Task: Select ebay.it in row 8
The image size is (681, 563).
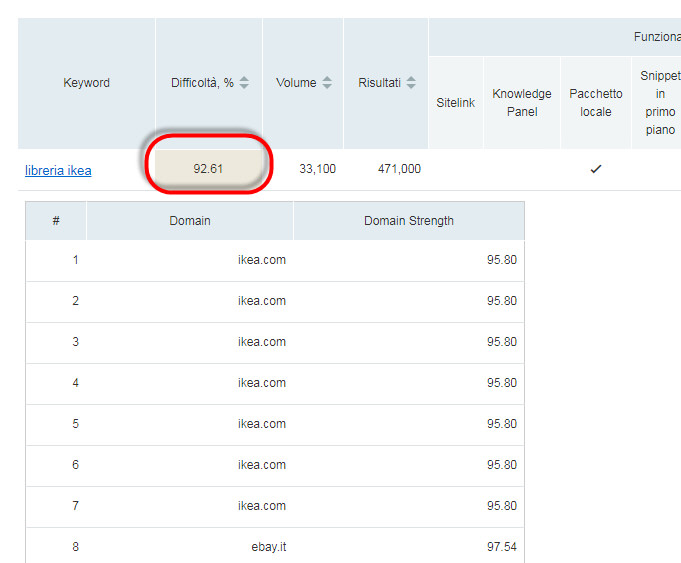Action: (x=269, y=546)
